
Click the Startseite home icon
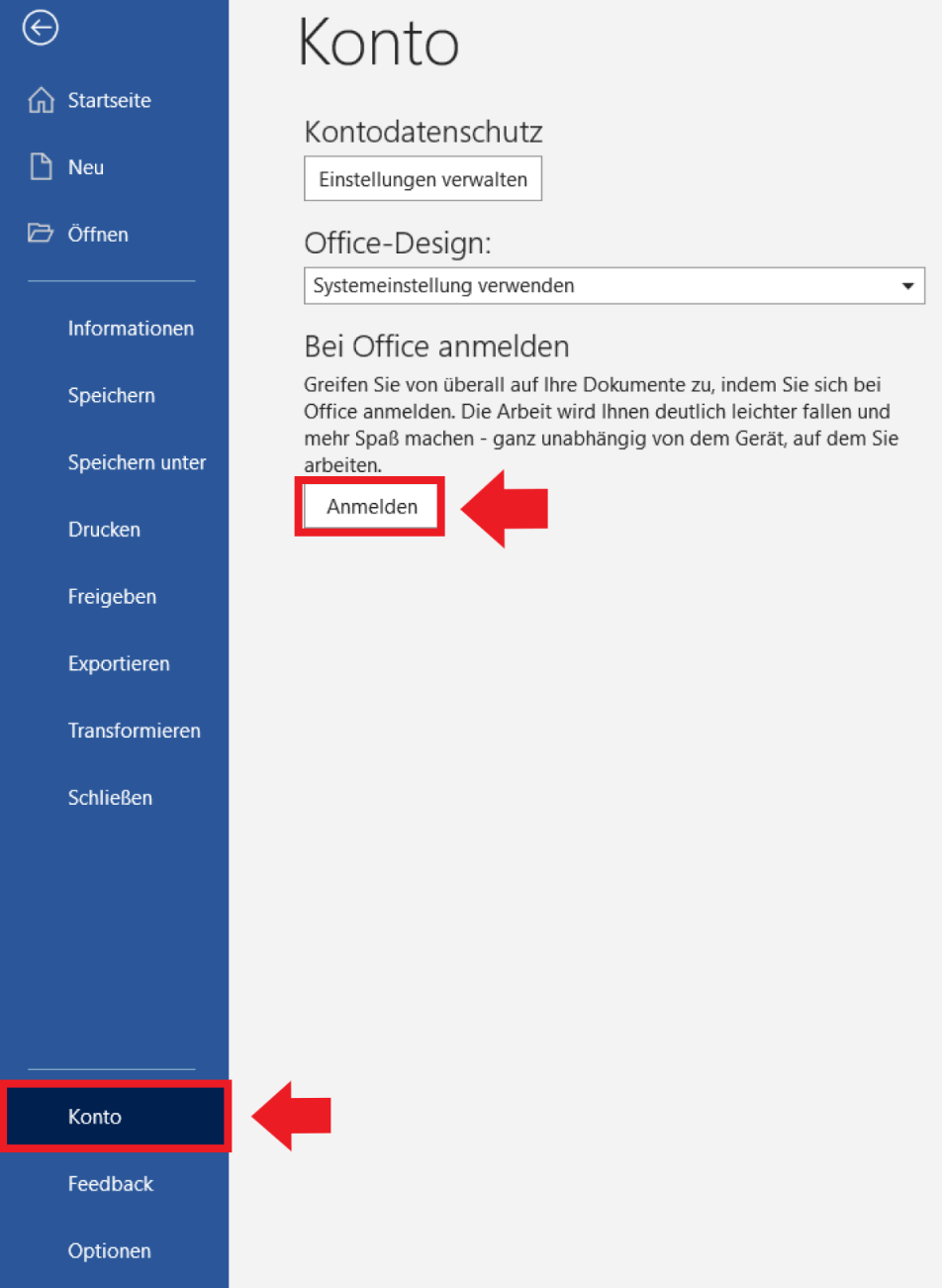click(41, 100)
